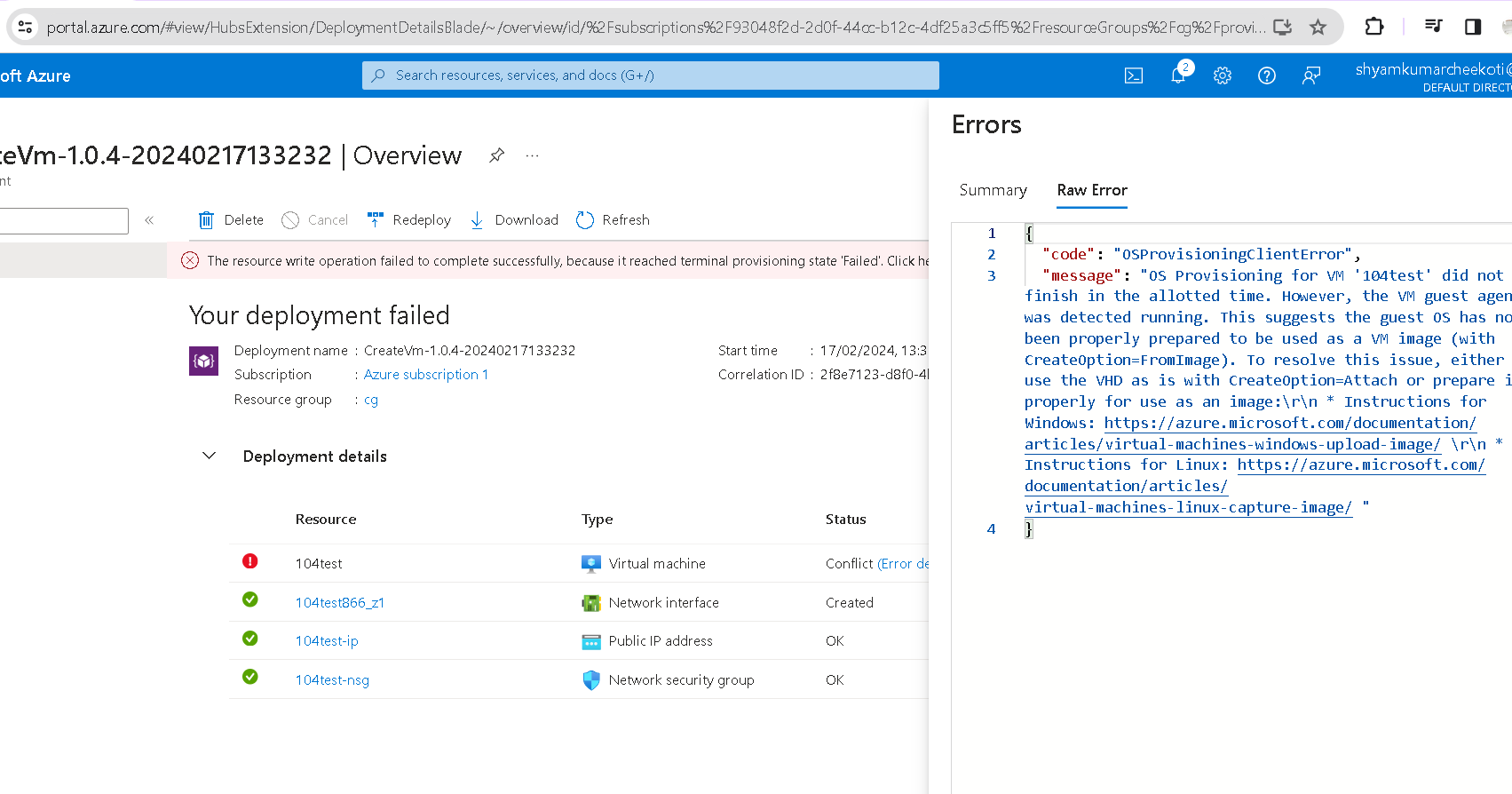Click line number 3 in raw error
This screenshot has width=1512, height=794.
[x=992, y=275]
